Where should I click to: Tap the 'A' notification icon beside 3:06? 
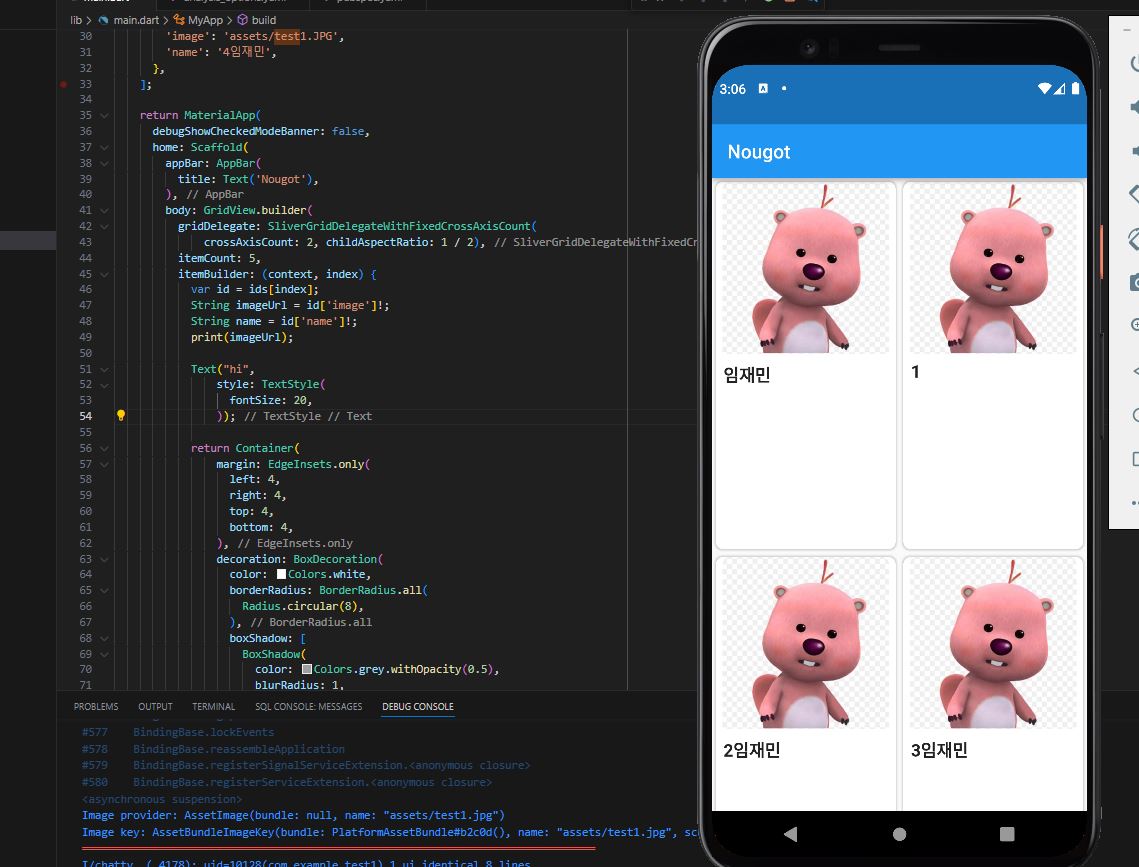tap(763, 89)
